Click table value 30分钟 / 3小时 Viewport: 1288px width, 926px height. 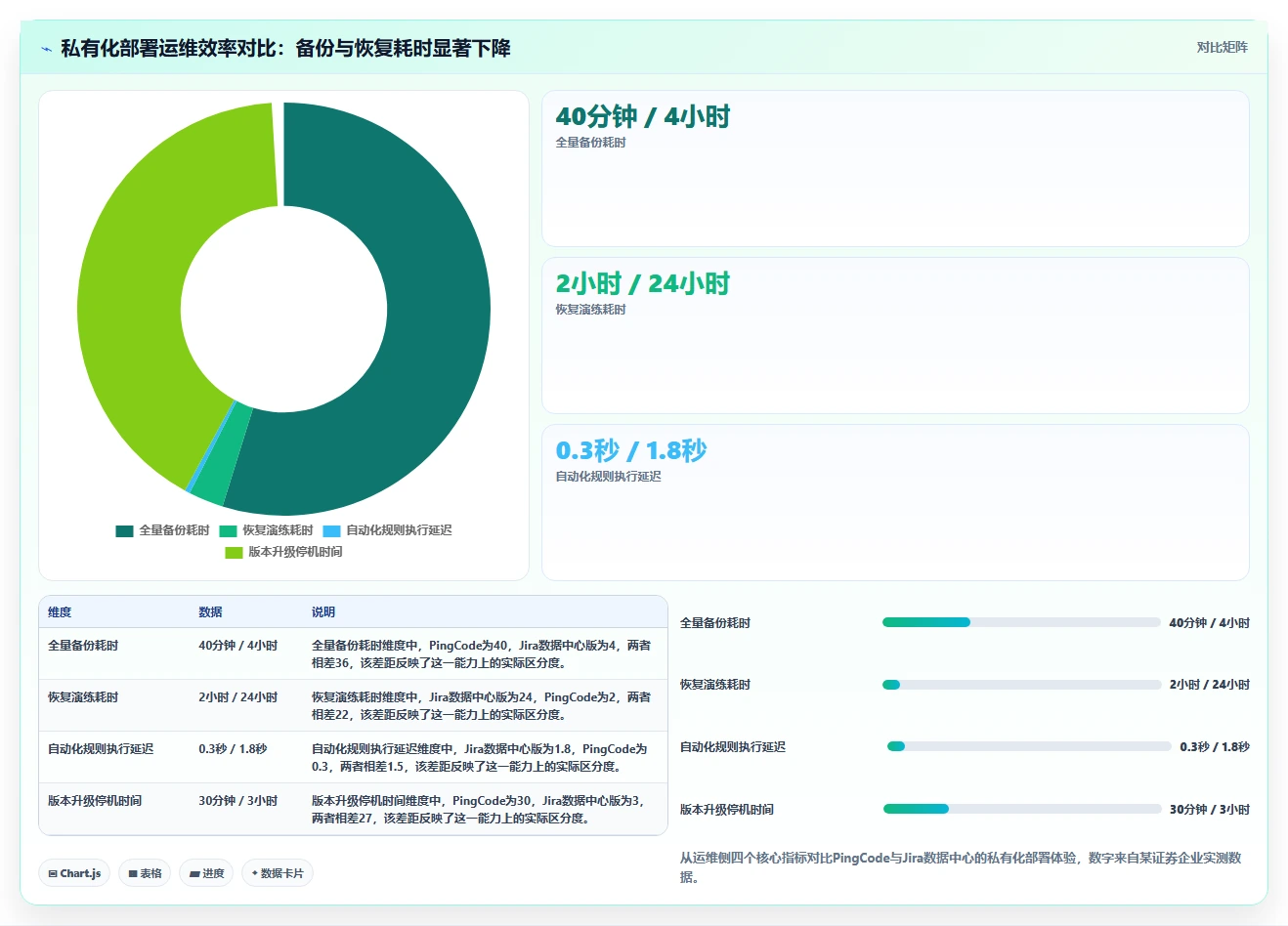237,801
